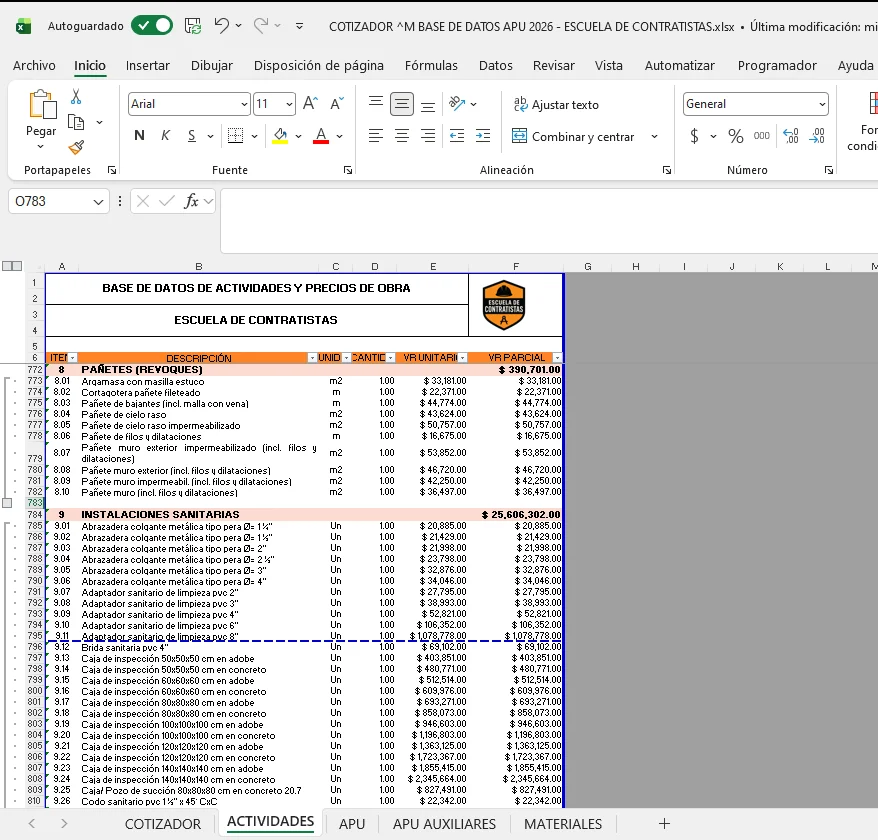The image size is (878, 840).
Task: Click the Pegar paste icon
Action: coord(43,105)
